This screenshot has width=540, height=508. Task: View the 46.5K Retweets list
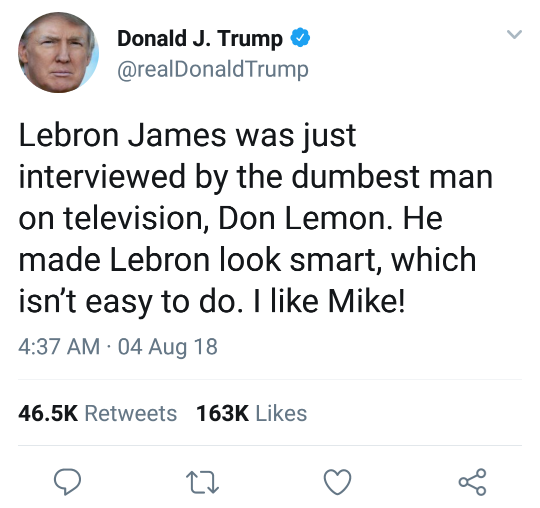point(97,413)
